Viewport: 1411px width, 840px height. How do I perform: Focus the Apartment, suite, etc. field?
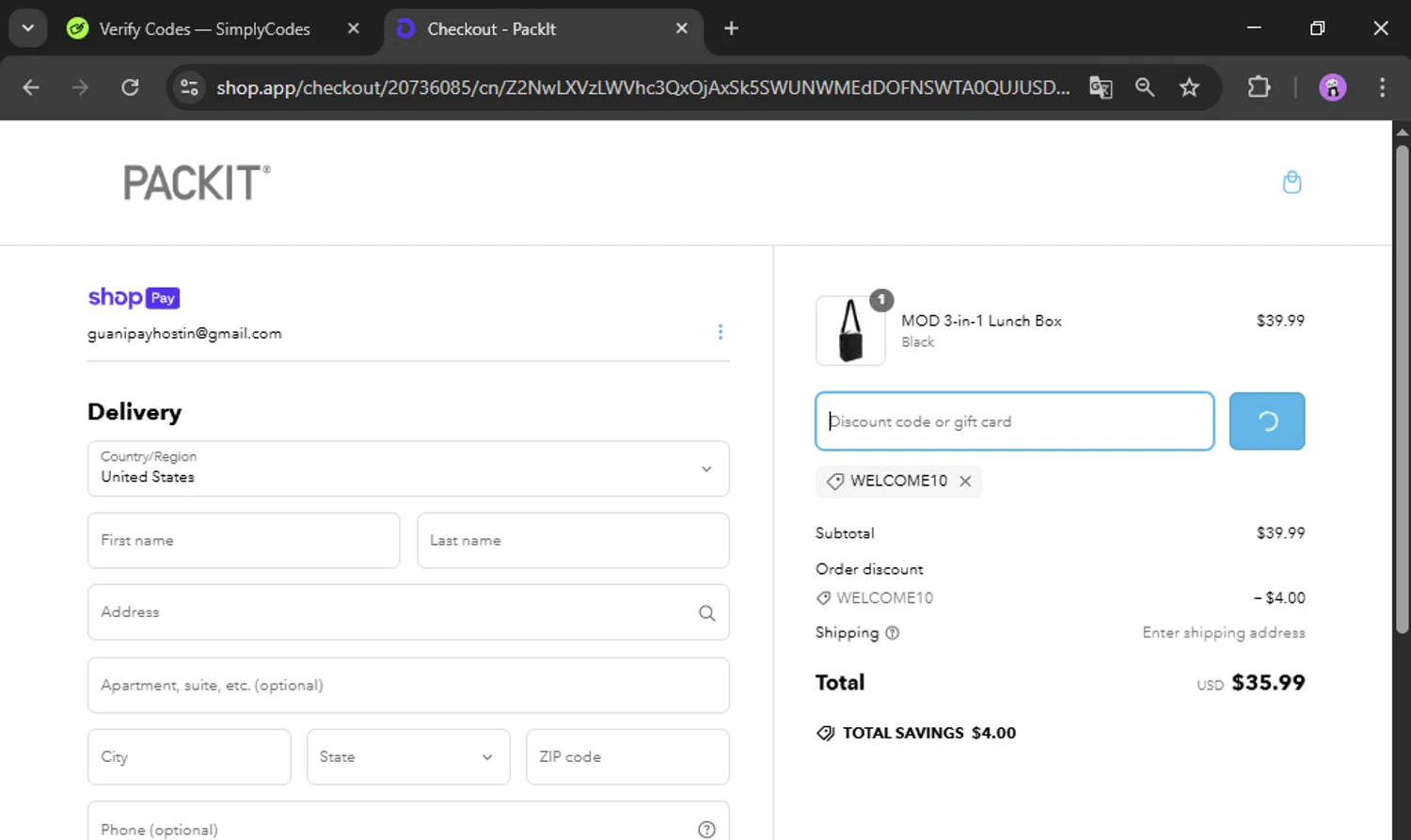[x=408, y=685]
